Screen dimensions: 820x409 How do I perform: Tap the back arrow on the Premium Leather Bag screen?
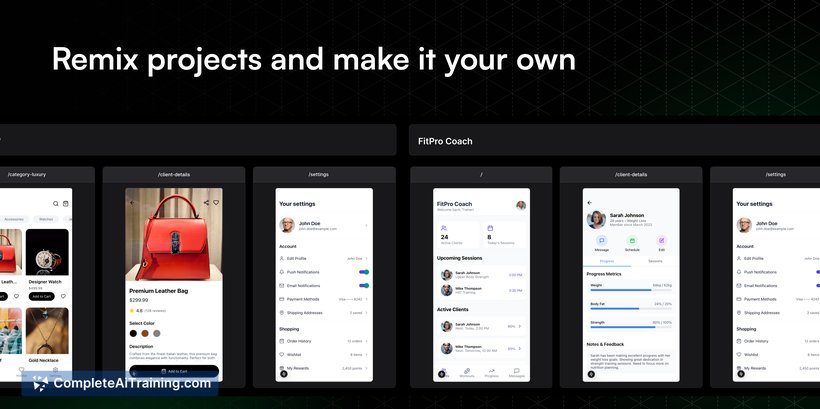pos(132,202)
